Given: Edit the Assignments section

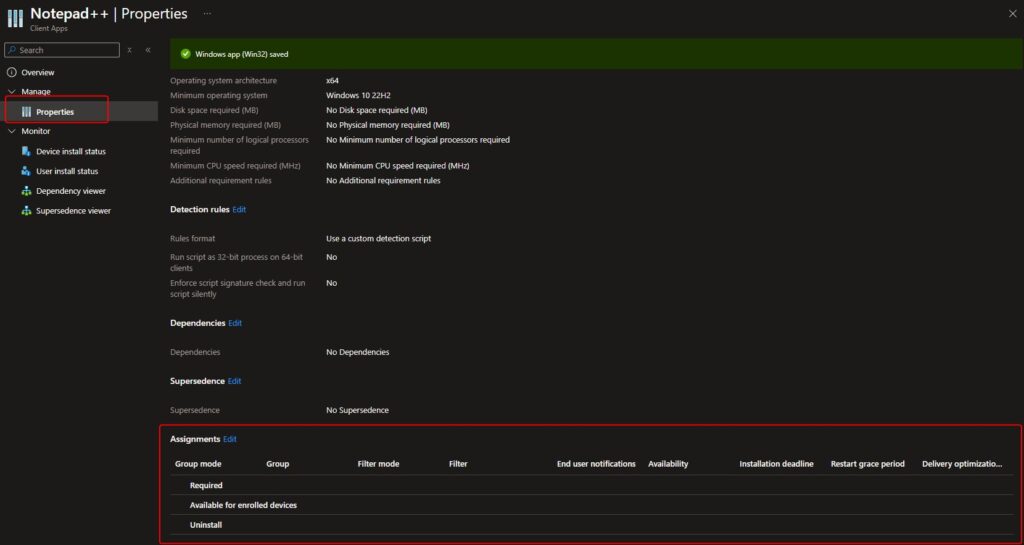Looking at the screenshot, I should tap(230, 439).
